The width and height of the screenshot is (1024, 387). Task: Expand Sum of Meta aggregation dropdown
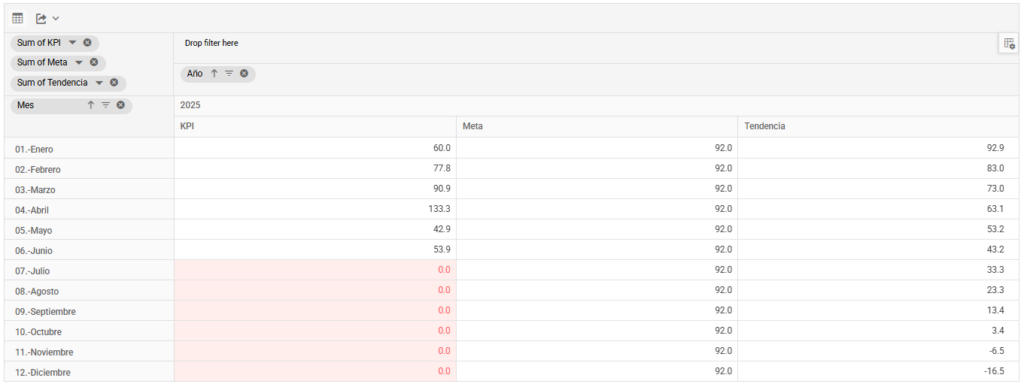pos(79,63)
